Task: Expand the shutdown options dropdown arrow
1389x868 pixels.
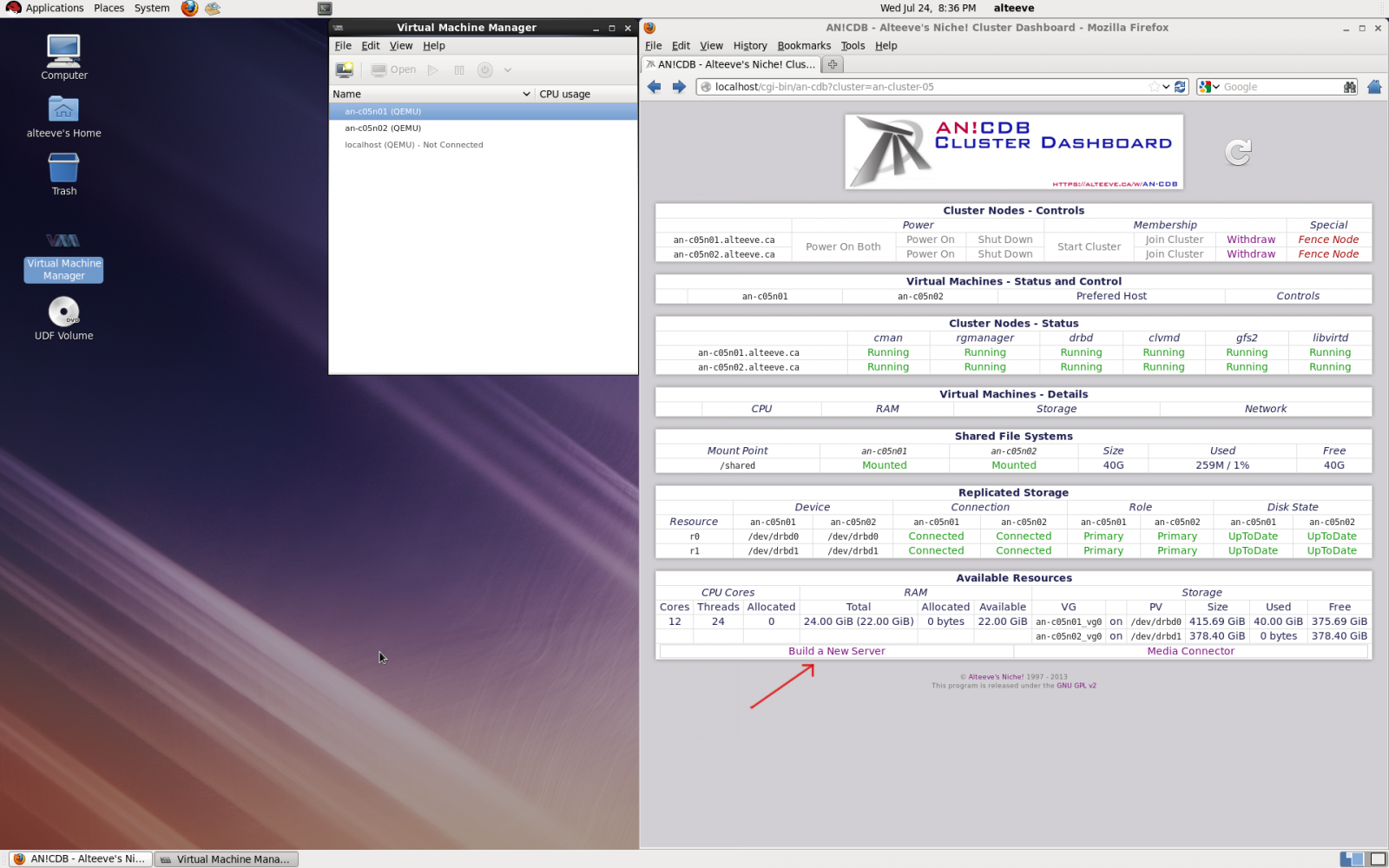Action: click(x=508, y=70)
